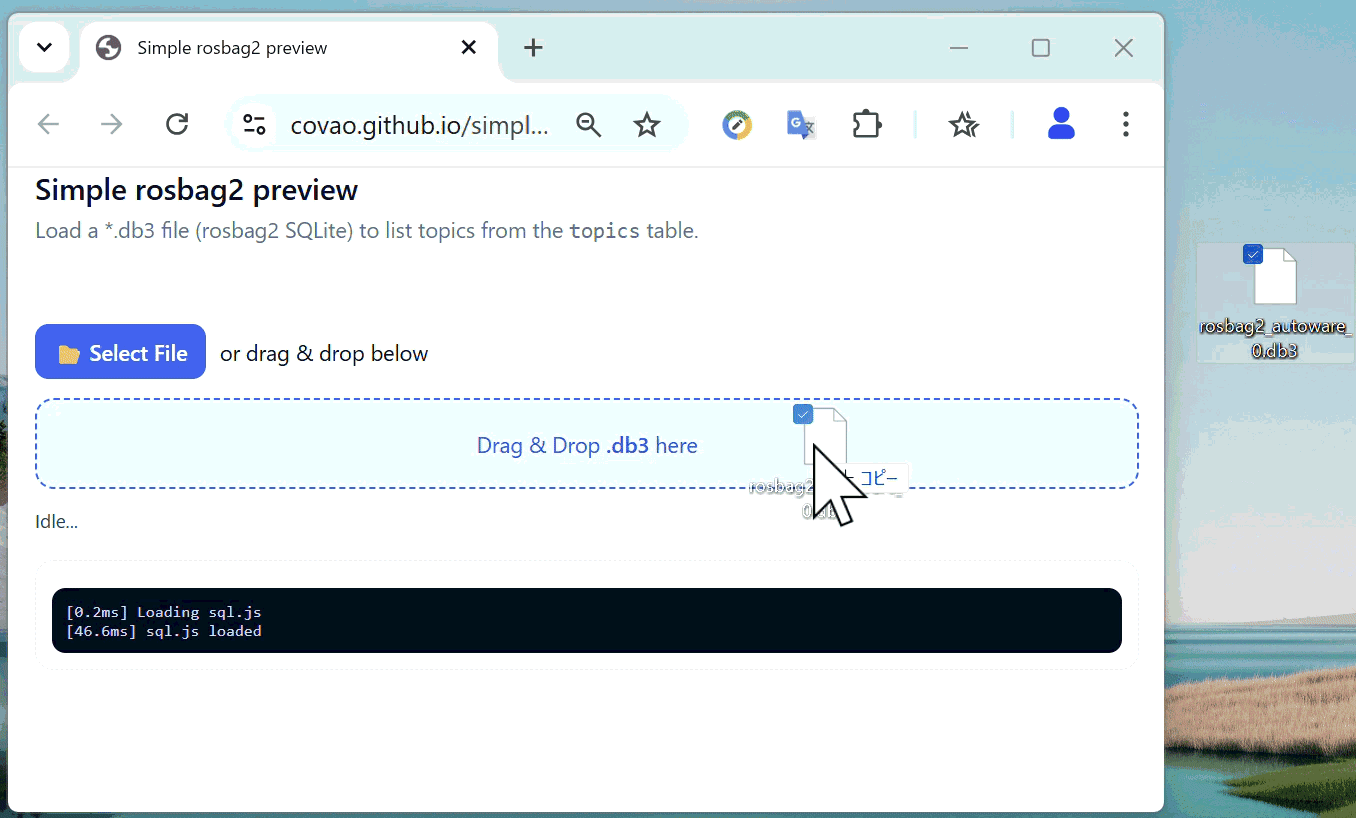The height and width of the screenshot is (818, 1356).
Task: Click the grayed-out forward navigation arrow
Action: pyautogui.click(x=111, y=124)
